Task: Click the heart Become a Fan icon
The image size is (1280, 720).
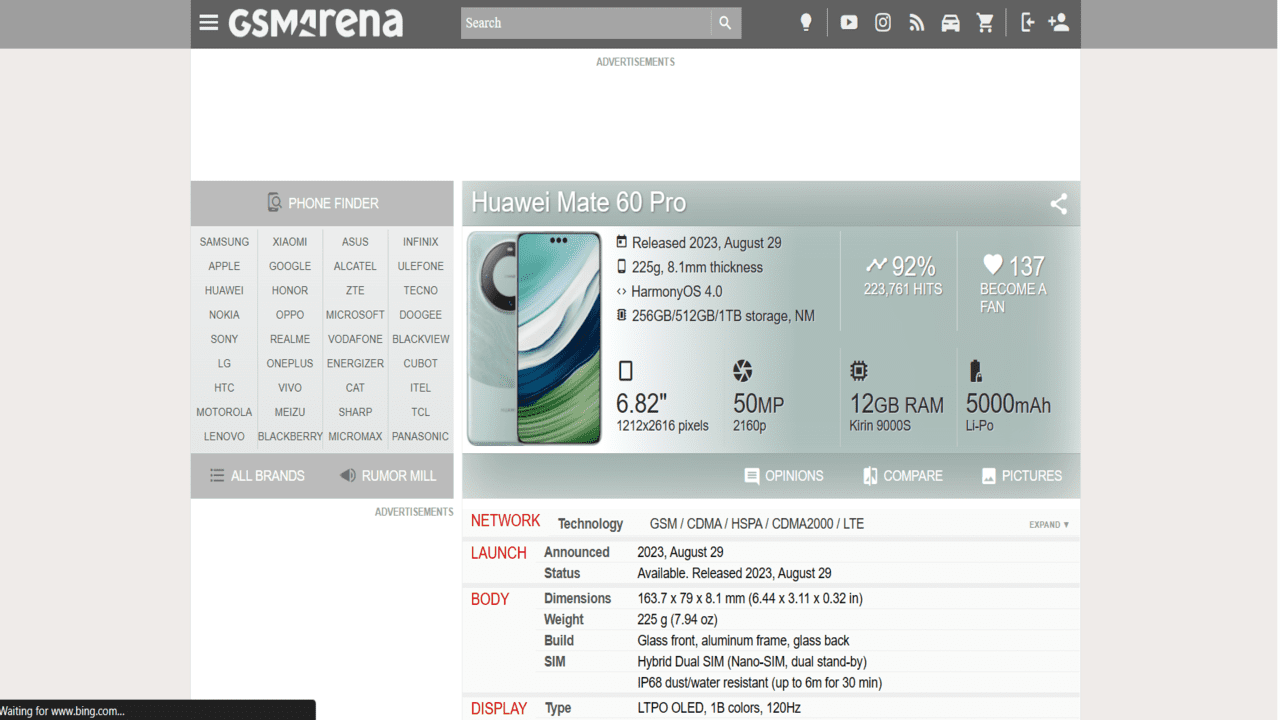Action: pyautogui.click(x=992, y=264)
